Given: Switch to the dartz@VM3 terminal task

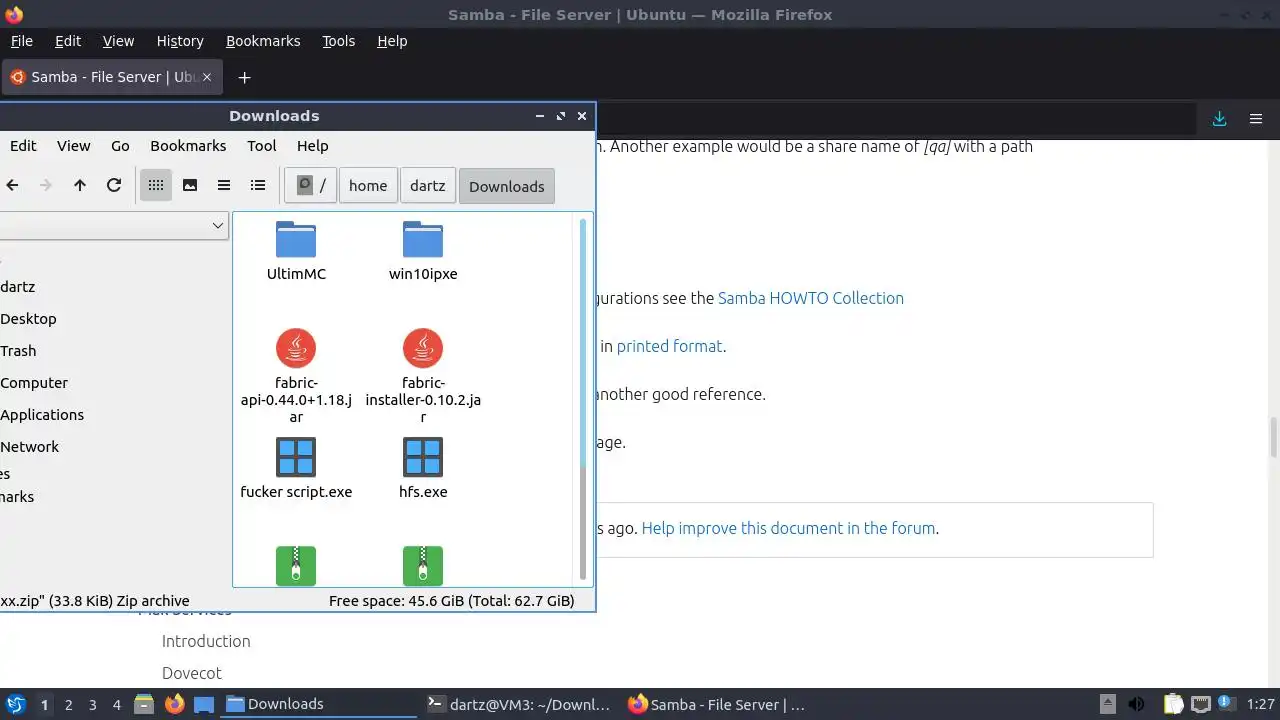Looking at the screenshot, I should [x=518, y=704].
